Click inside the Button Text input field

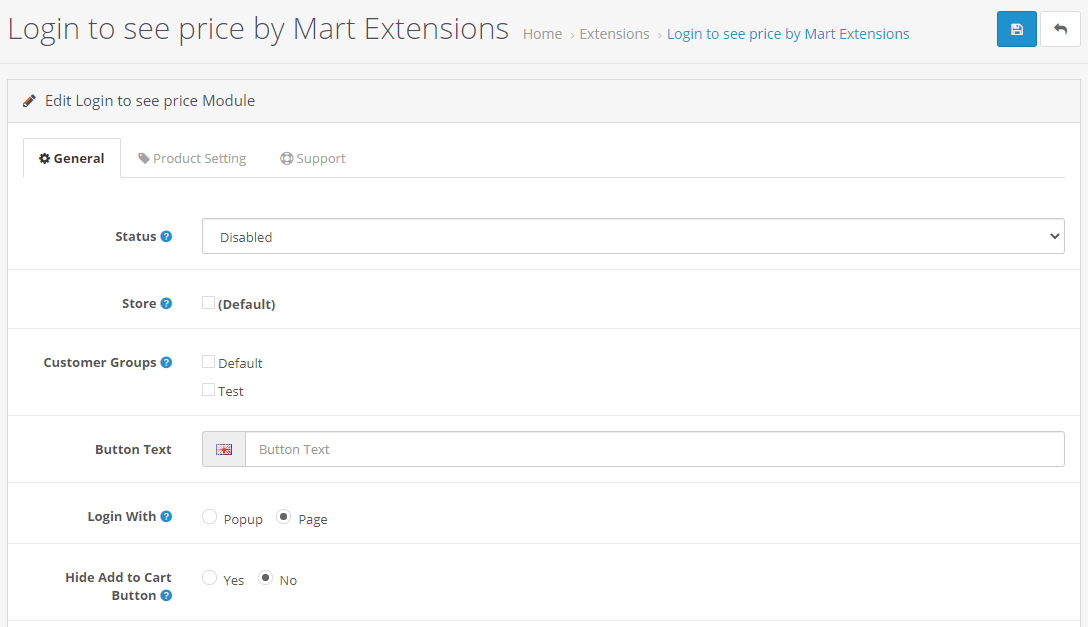tap(650, 449)
